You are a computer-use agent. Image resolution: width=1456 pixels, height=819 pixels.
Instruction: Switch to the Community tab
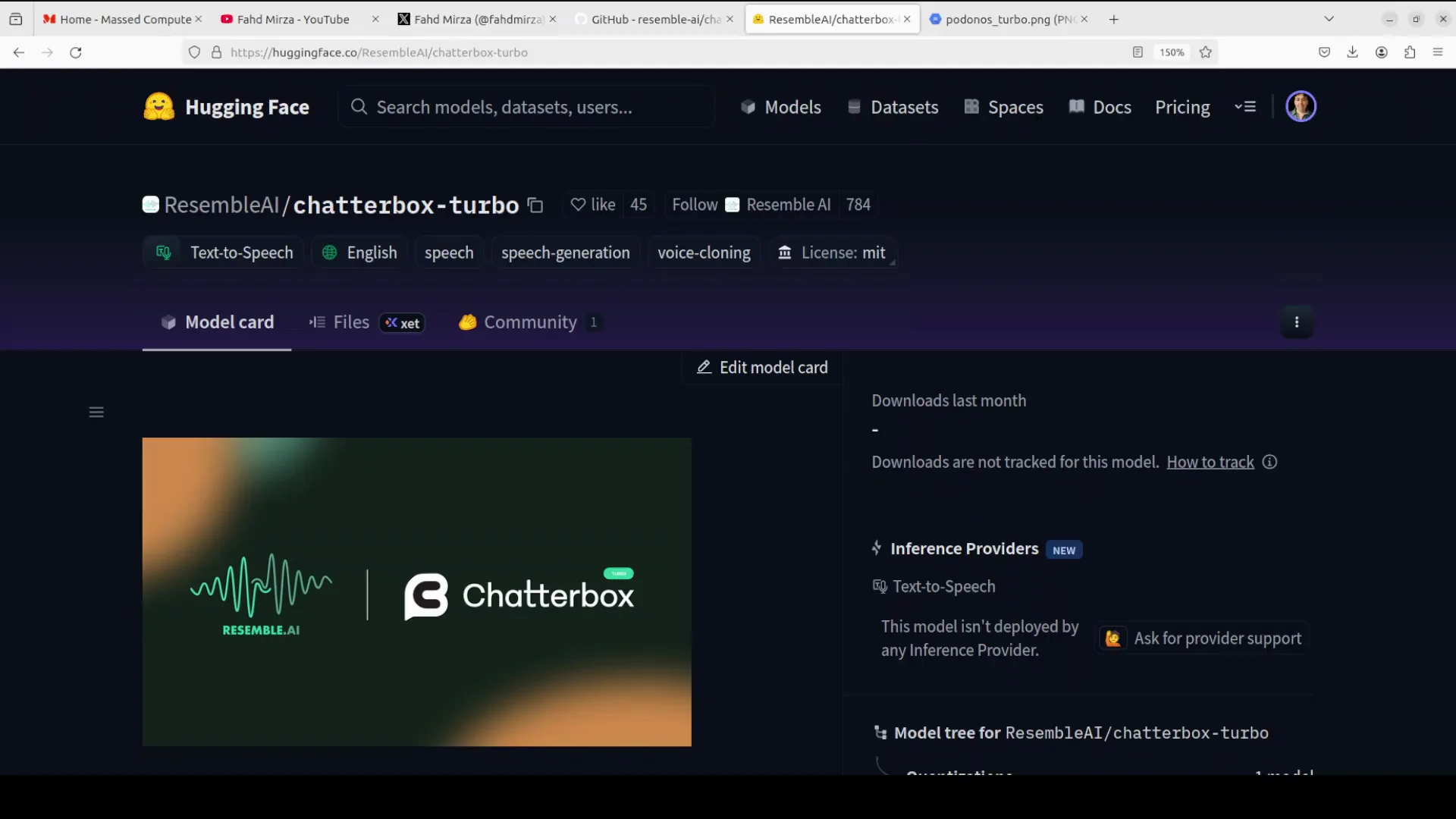(529, 322)
